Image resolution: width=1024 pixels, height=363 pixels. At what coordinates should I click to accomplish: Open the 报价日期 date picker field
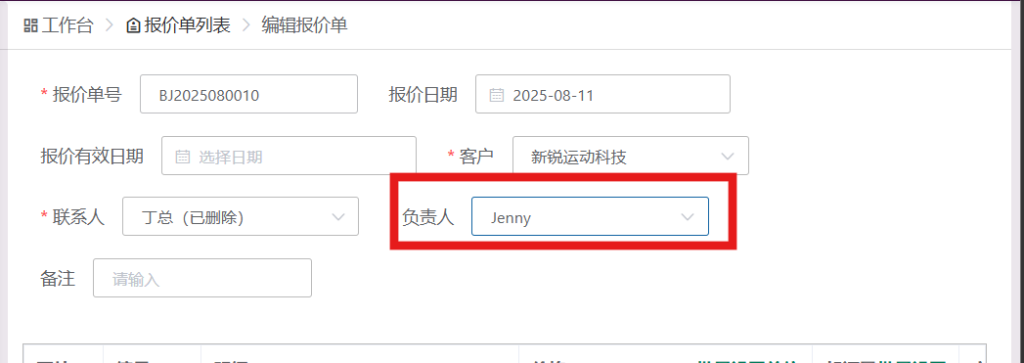click(x=603, y=94)
